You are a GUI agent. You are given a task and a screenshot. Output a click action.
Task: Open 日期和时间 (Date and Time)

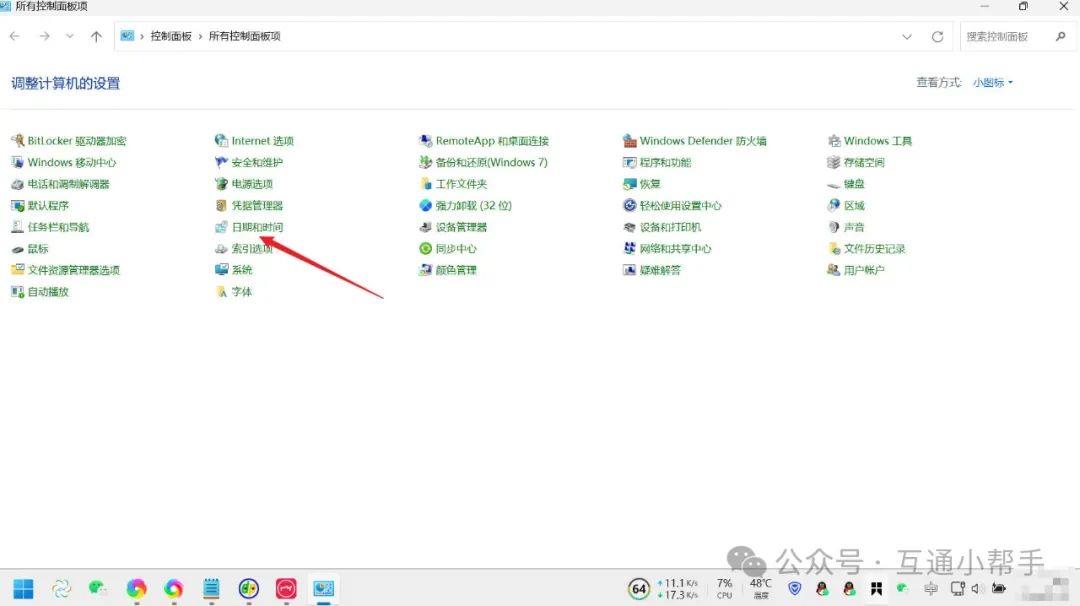(257, 227)
